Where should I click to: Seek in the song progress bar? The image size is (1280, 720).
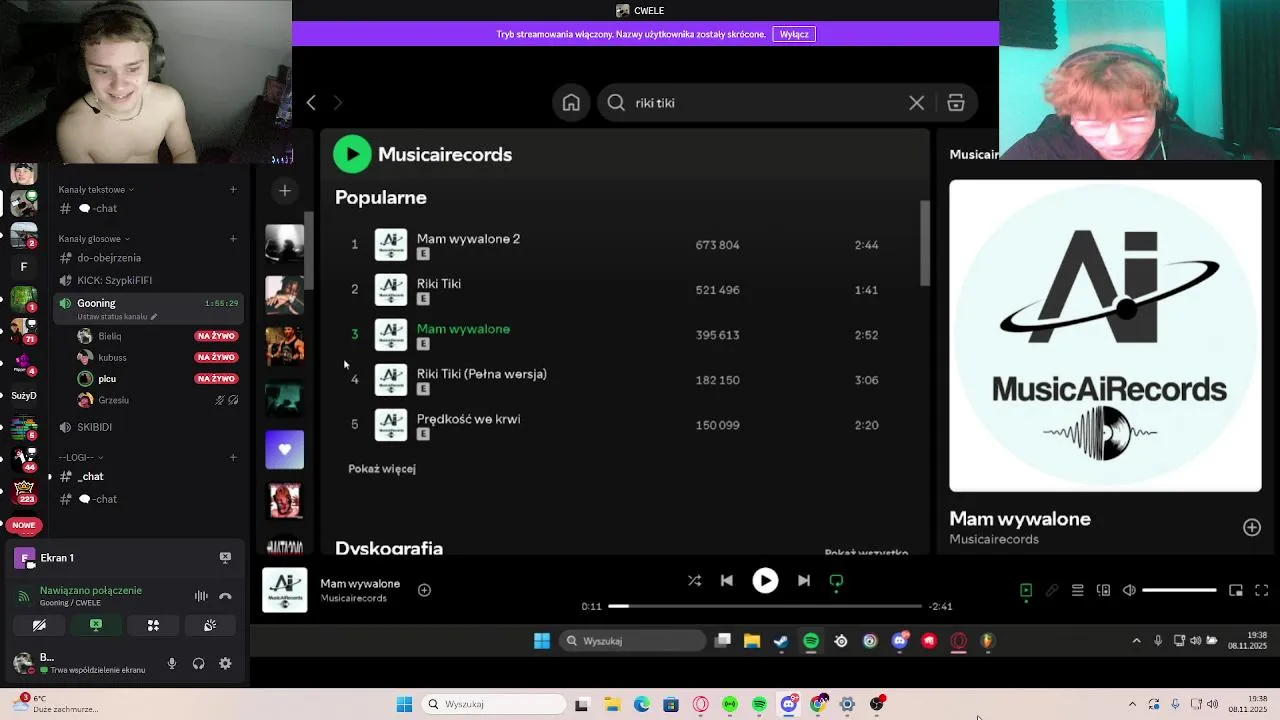(x=764, y=606)
